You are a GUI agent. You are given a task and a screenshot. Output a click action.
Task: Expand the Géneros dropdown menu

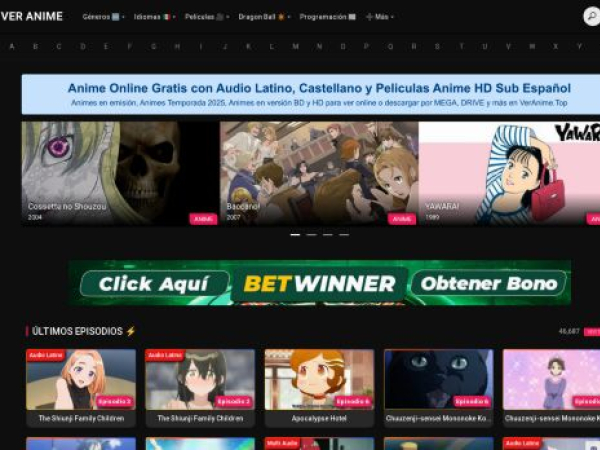(x=103, y=17)
